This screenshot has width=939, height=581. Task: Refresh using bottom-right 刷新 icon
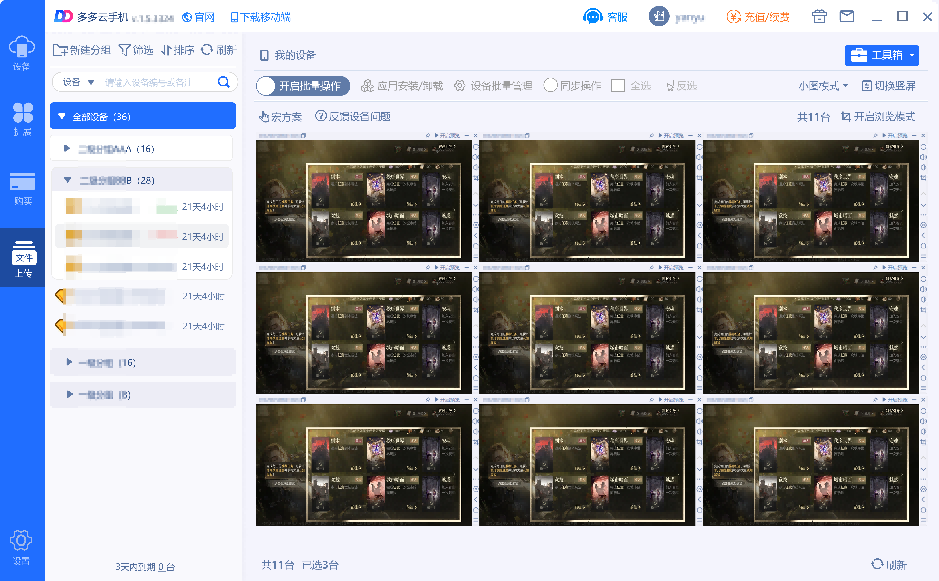pyautogui.click(x=877, y=564)
